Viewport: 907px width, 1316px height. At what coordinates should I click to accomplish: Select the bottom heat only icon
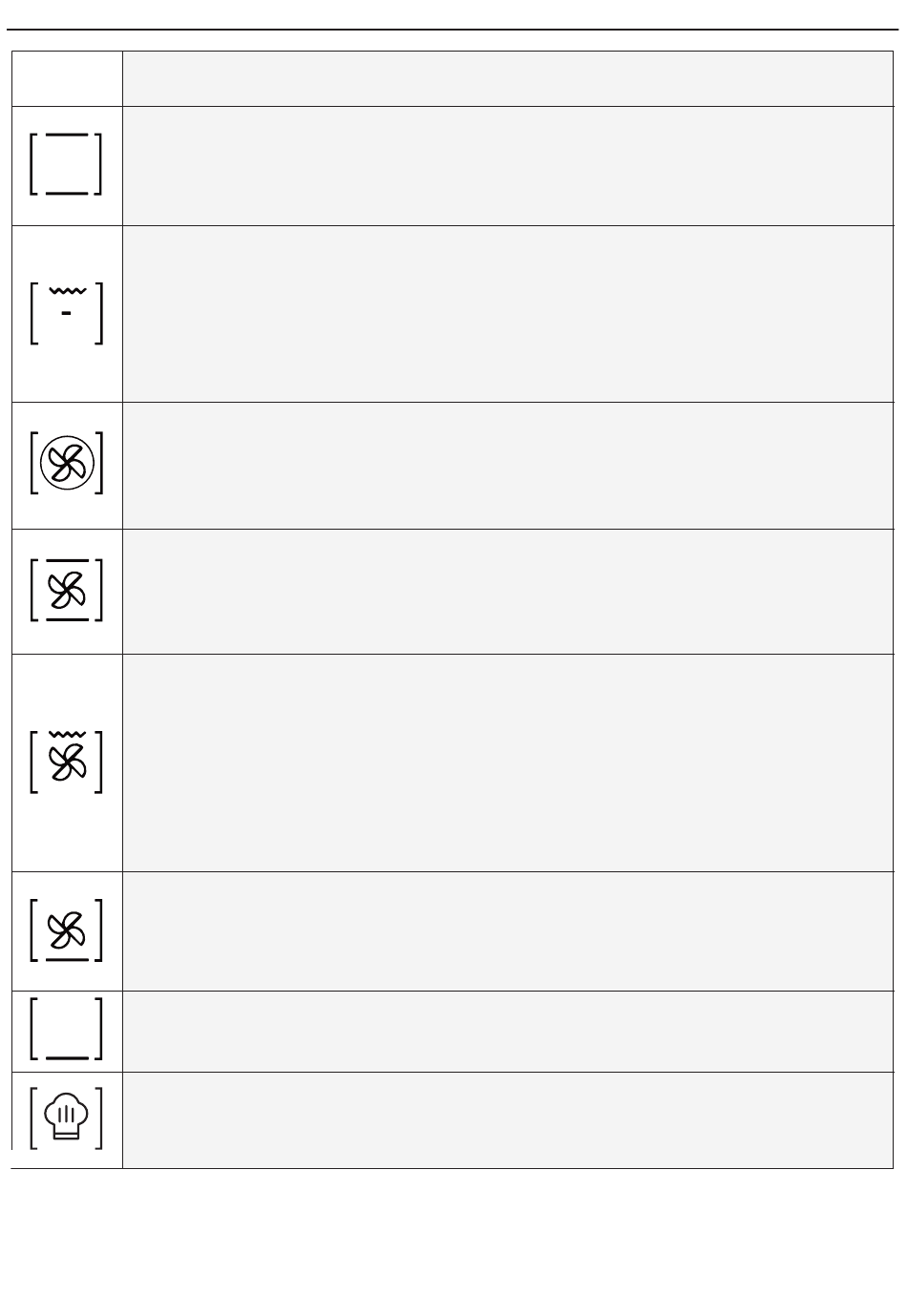coord(66,1029)
